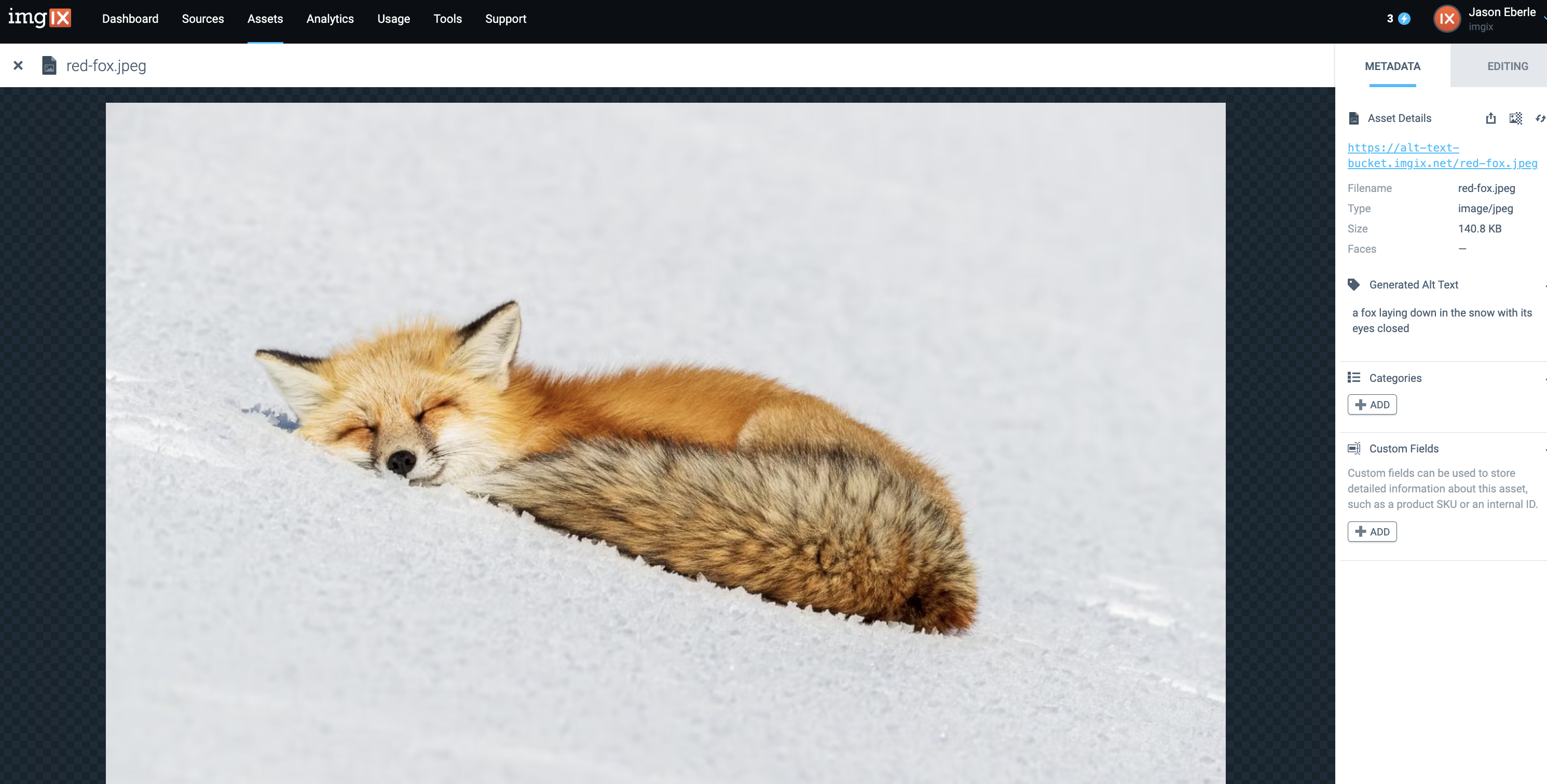Click the imgix logo
The height and width of the screenshot is (784, 1547).
tap(39, 18)
